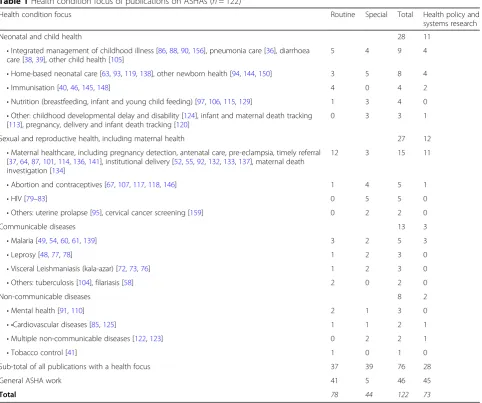The height and width of the screenshot is (403, 482).
Task: Select the 'Non-communicable diseases' section heading
Action: click(x=45, y=297)
